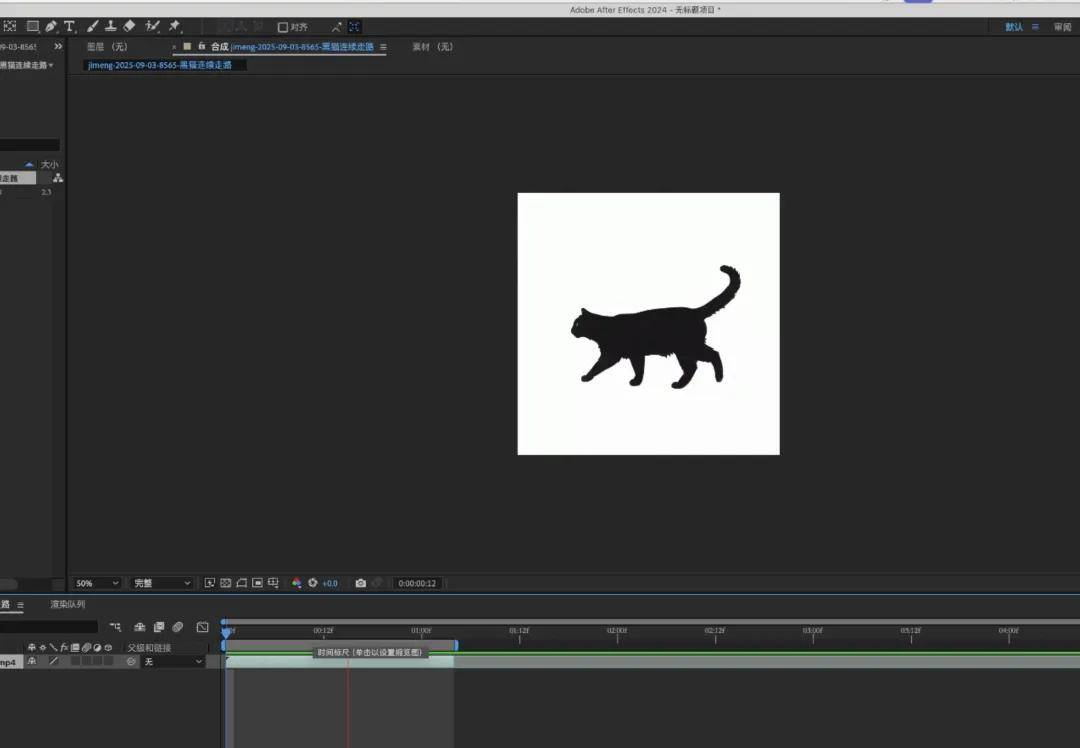Select the Clone Stamp tool

[110, 26]
